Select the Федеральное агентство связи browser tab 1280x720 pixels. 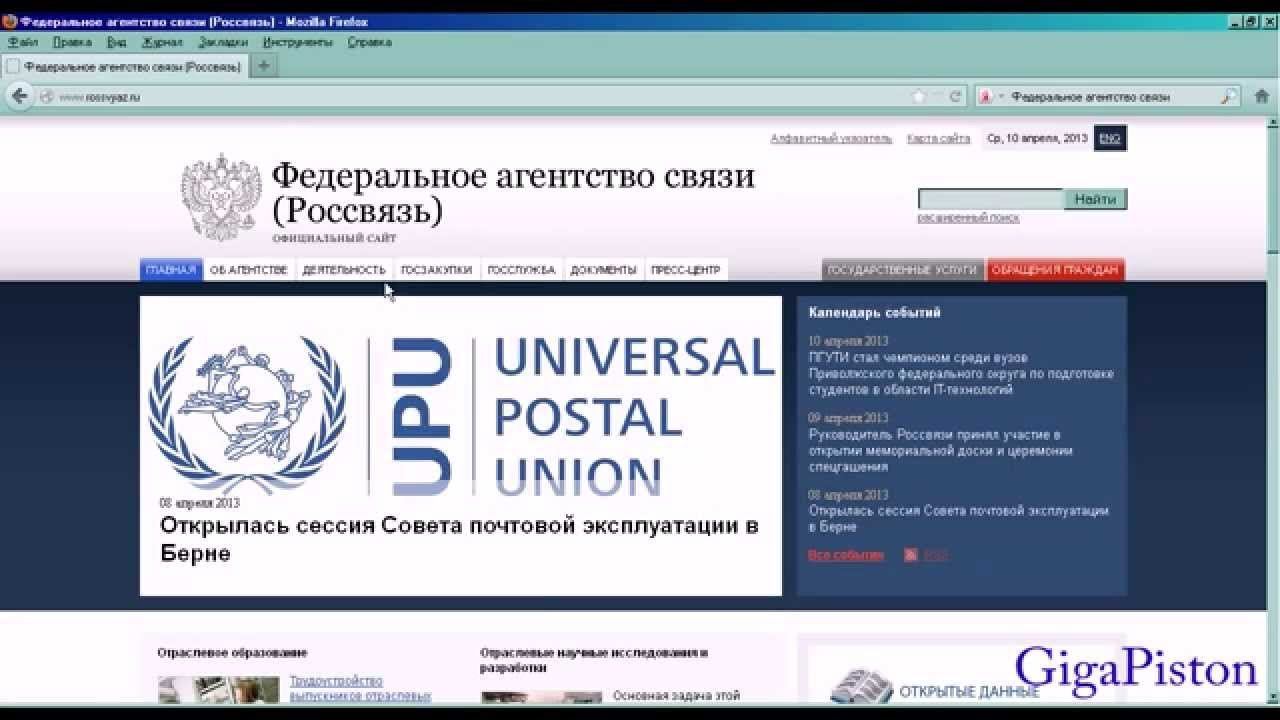pos(125,67)
